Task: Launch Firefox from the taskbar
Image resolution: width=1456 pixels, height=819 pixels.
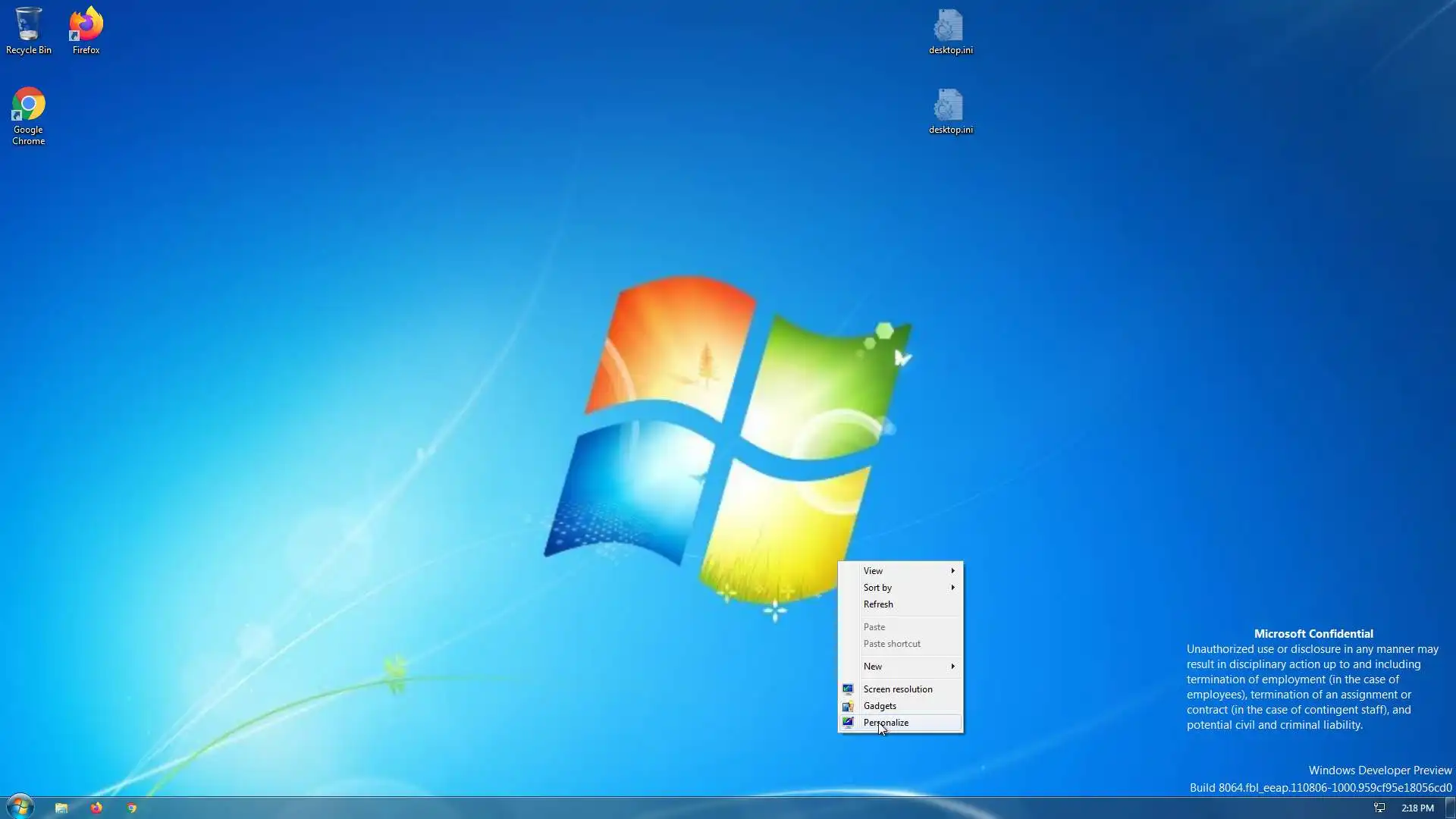Action: pos(96,808)
